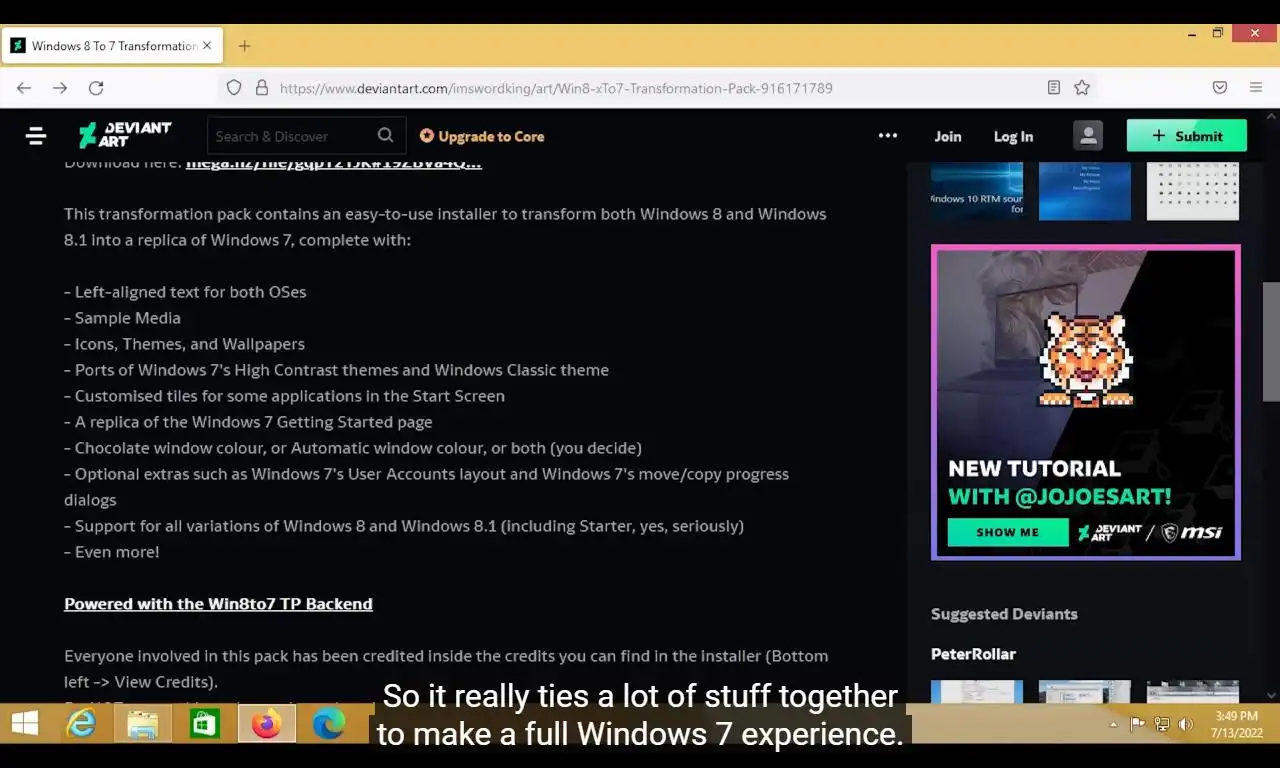Toggle Firefox reader view

(1053, 88)
